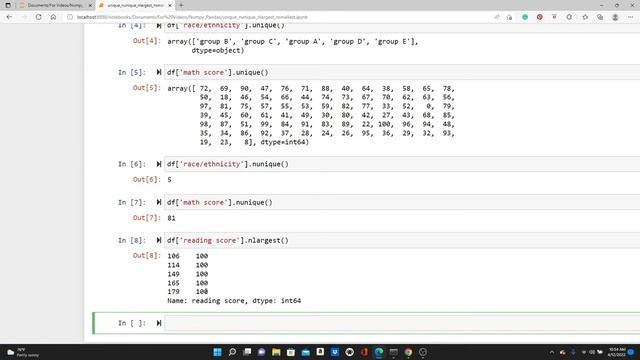Refresh the notebook page

point(38,17)
